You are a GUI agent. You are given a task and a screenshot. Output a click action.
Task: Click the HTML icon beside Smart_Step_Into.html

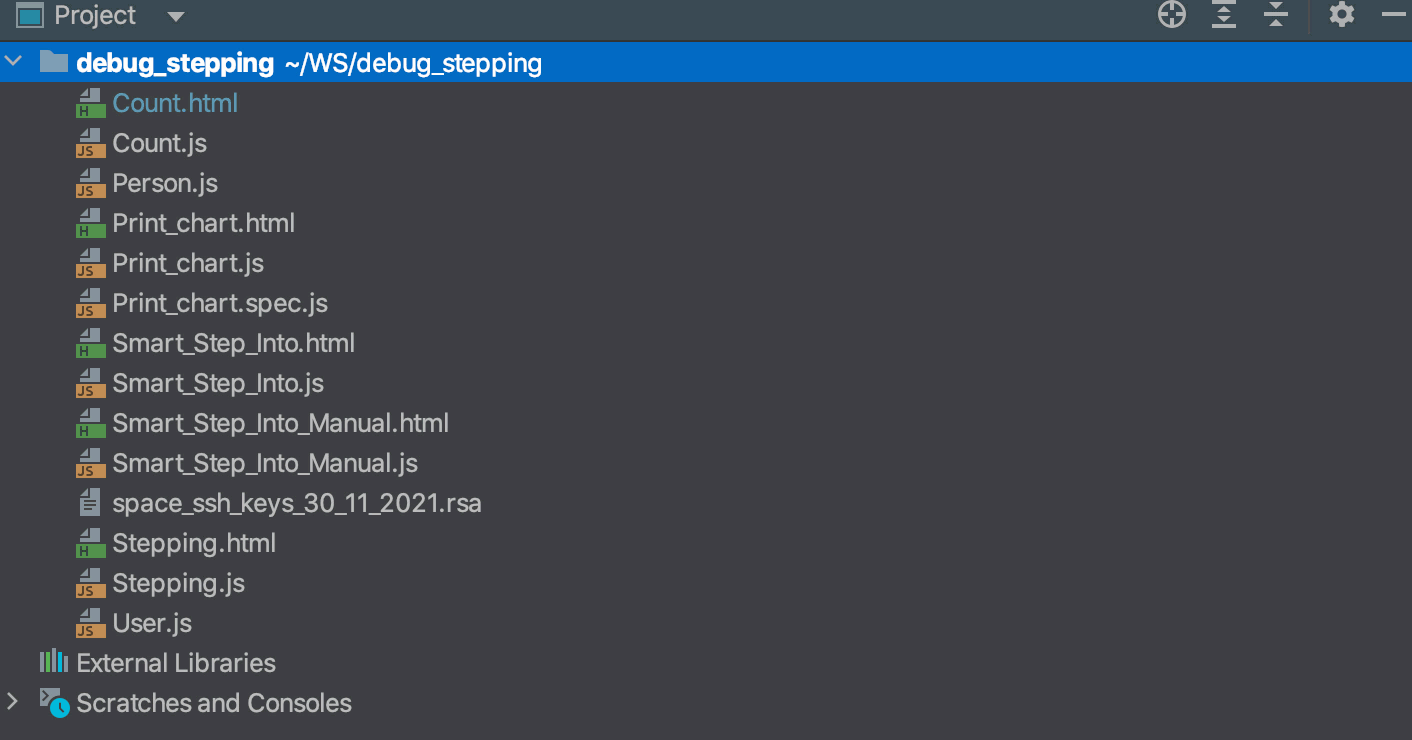pos(89,343)
